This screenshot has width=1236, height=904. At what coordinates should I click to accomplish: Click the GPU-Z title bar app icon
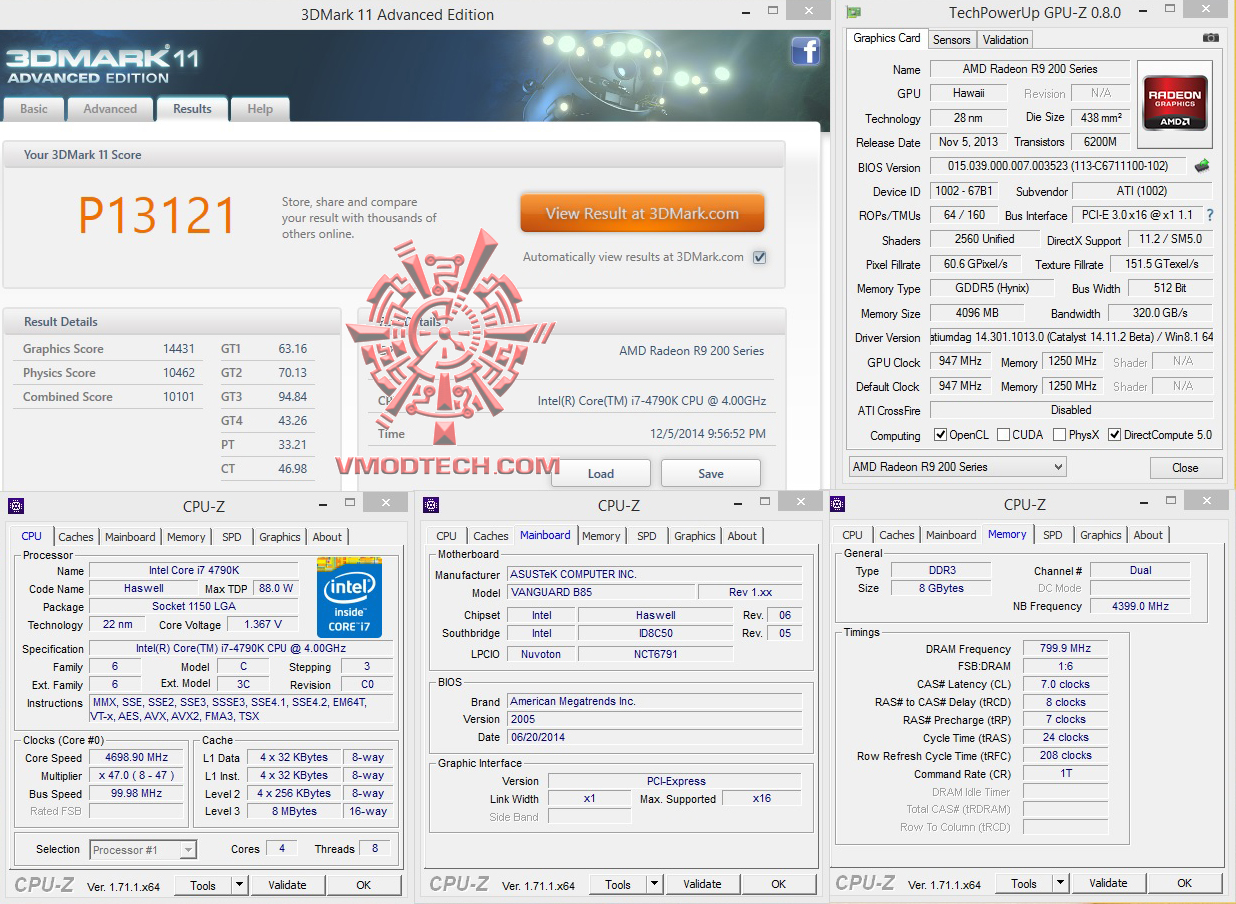(853, 12)
